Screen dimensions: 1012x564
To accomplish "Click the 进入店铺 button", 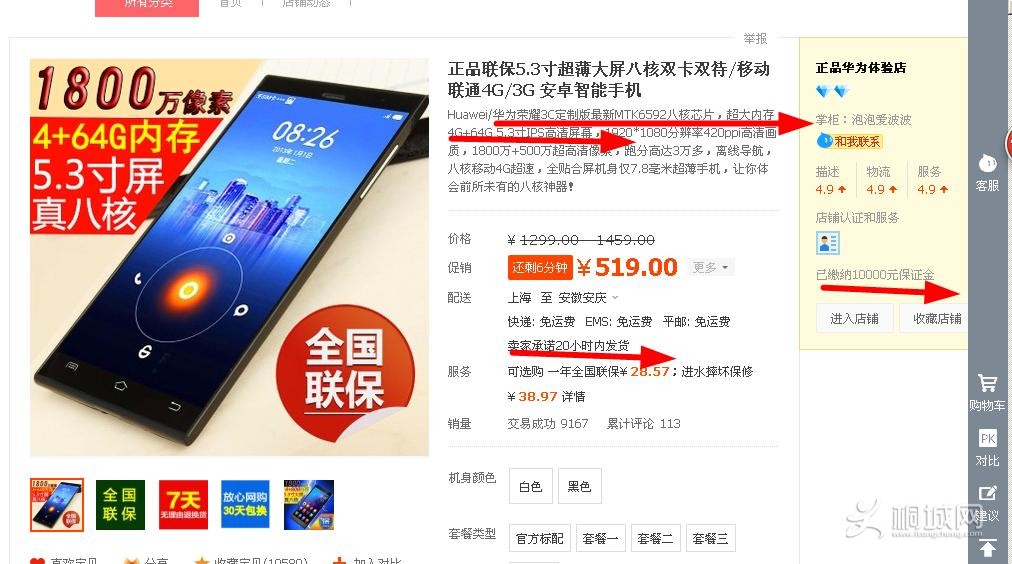I will [x=854, y=318].
